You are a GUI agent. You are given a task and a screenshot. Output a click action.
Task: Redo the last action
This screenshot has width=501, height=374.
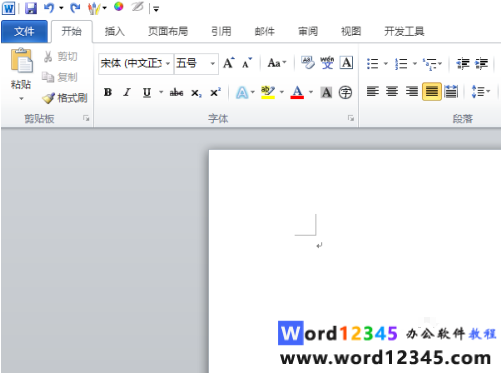pos(75,8)
